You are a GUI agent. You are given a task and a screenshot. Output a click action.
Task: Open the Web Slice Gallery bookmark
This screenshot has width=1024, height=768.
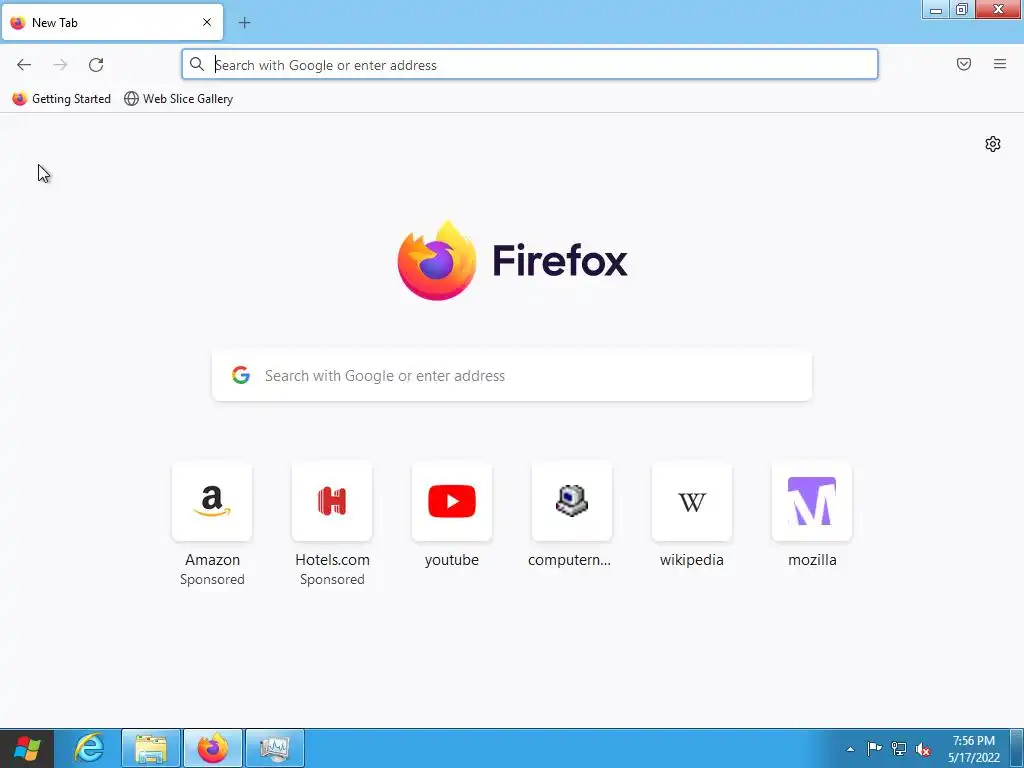[178, 99]
